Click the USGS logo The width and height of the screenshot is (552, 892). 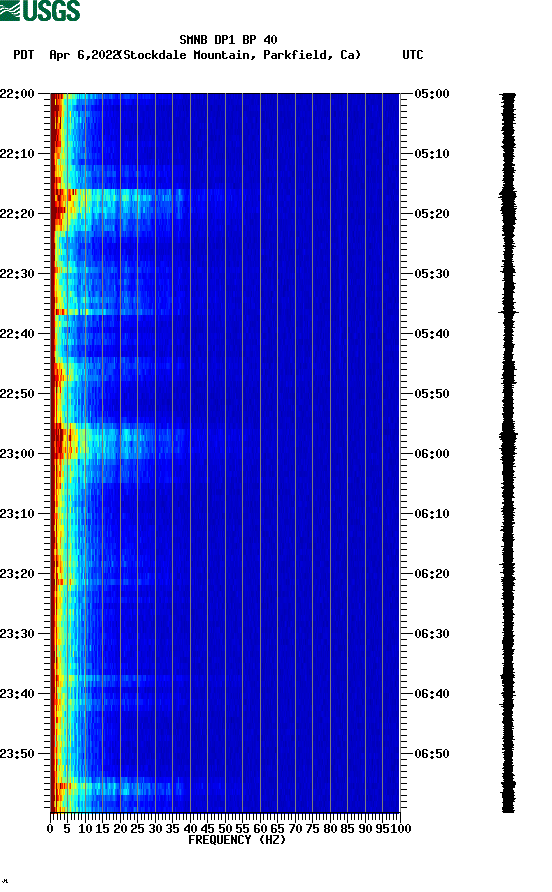[40, 11]
